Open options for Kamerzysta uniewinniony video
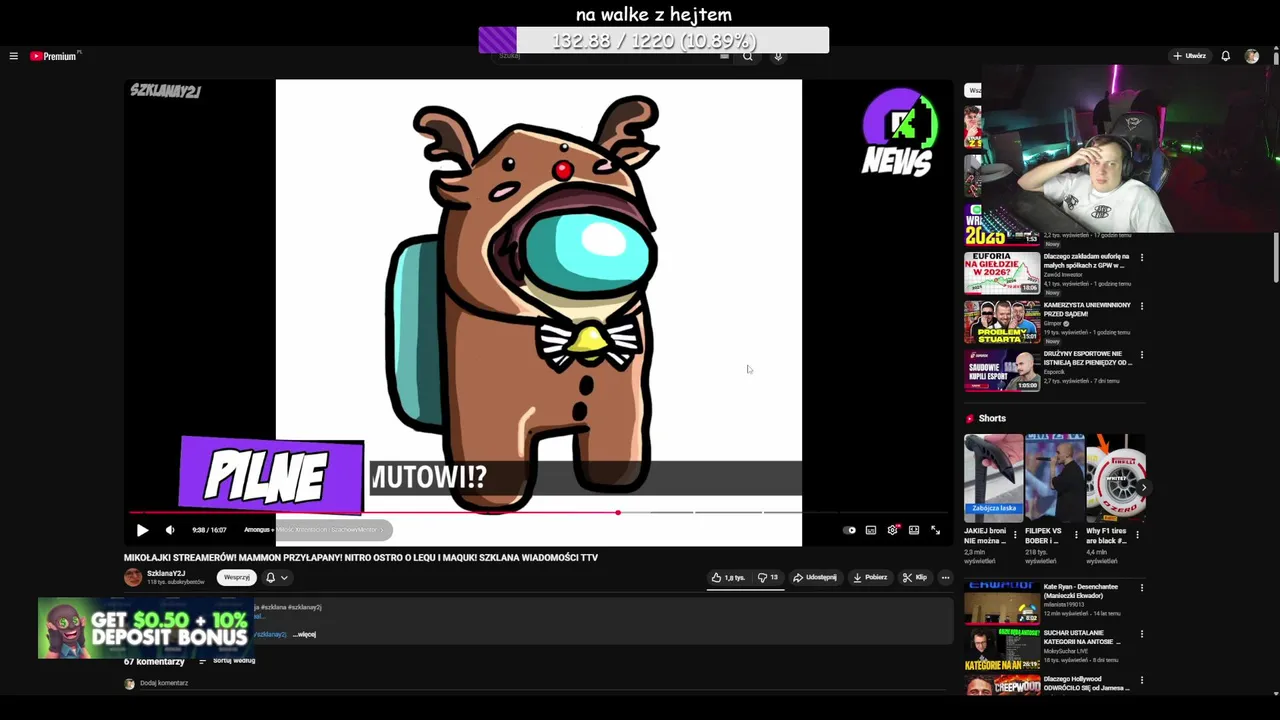 tap(1142, 306)
